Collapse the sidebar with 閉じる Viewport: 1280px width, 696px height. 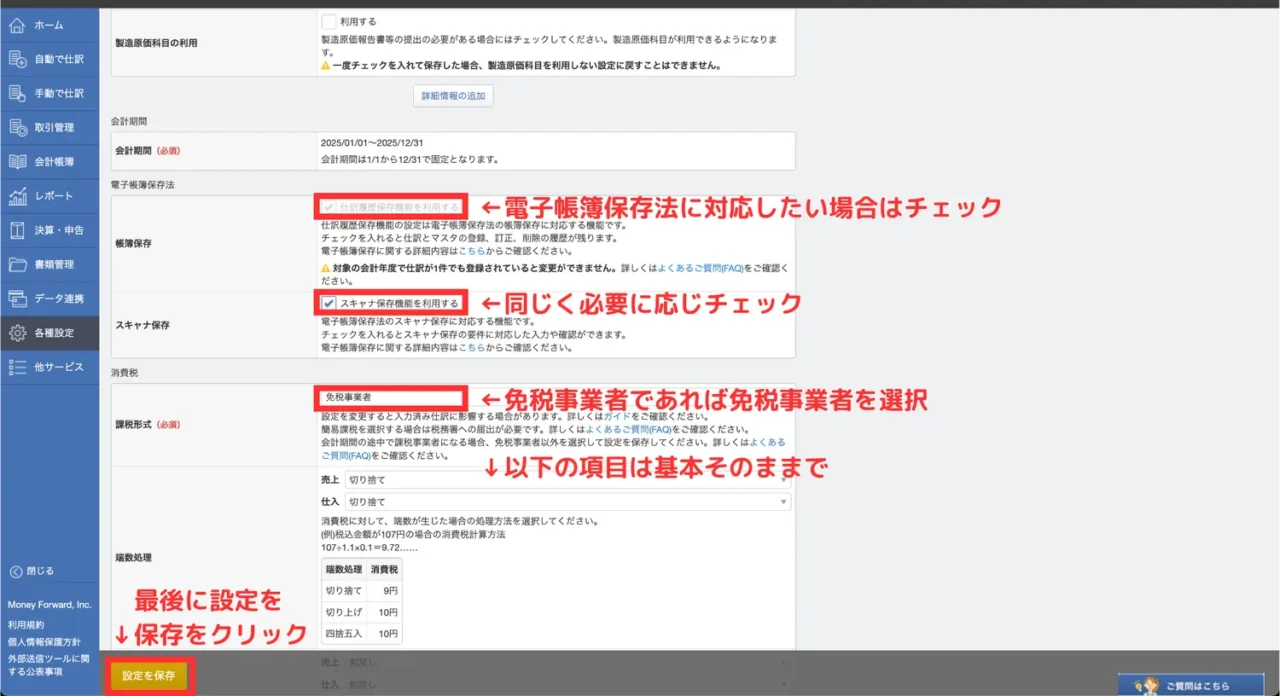pyautogui.click(x=32, y=571)
